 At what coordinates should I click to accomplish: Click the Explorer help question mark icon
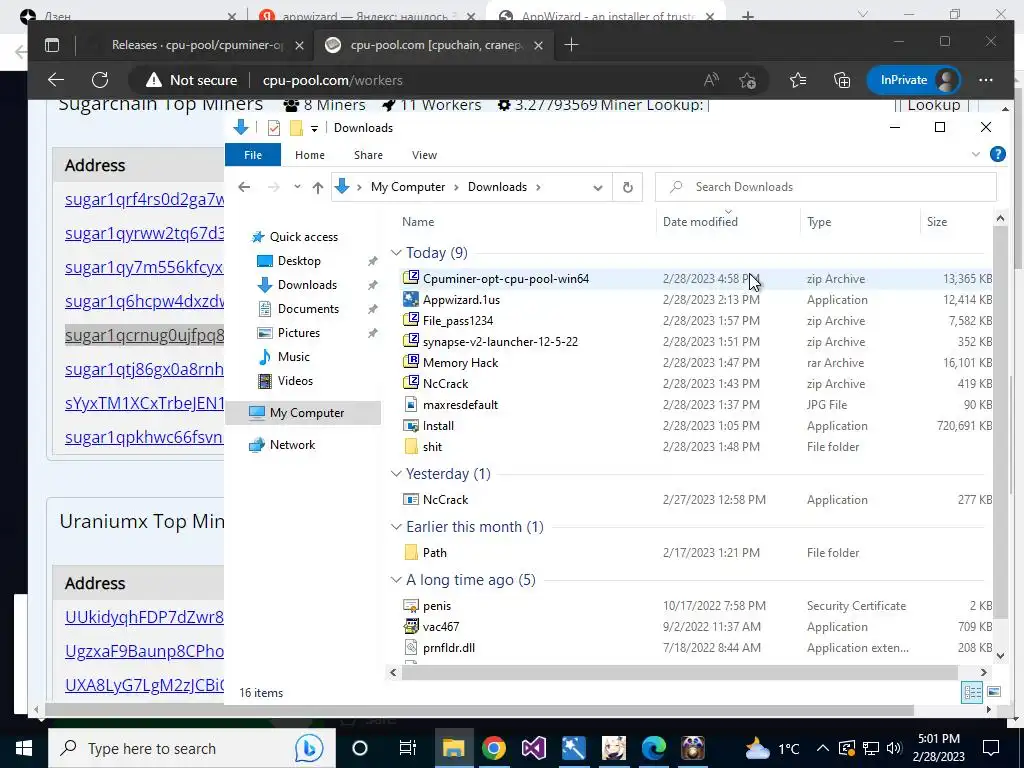point(997,154)
